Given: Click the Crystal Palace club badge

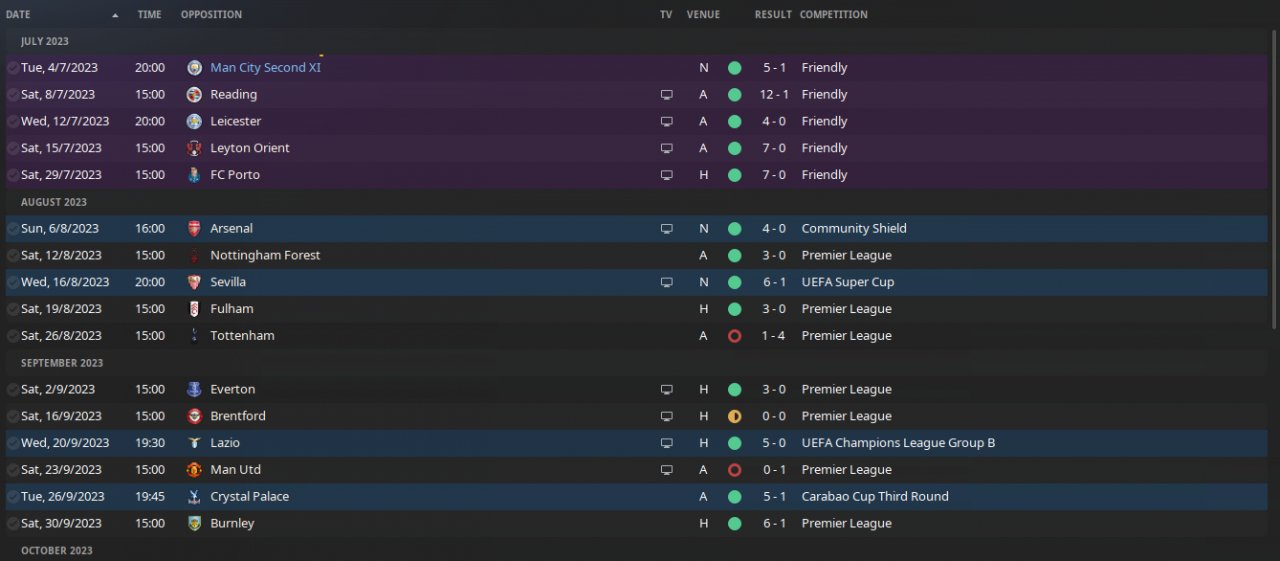Looking at the screenshot, I should [x=194, y=497].
